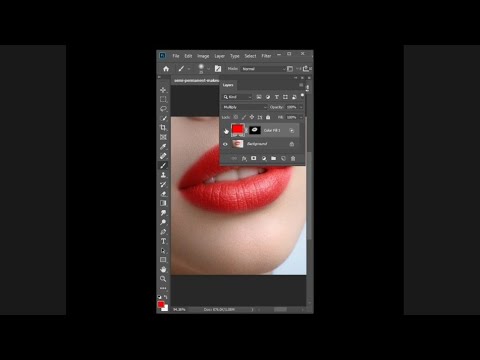Screen dimensions: 480x360
Task: Hide the Background layer eye icon
Action: pos(225,144)
